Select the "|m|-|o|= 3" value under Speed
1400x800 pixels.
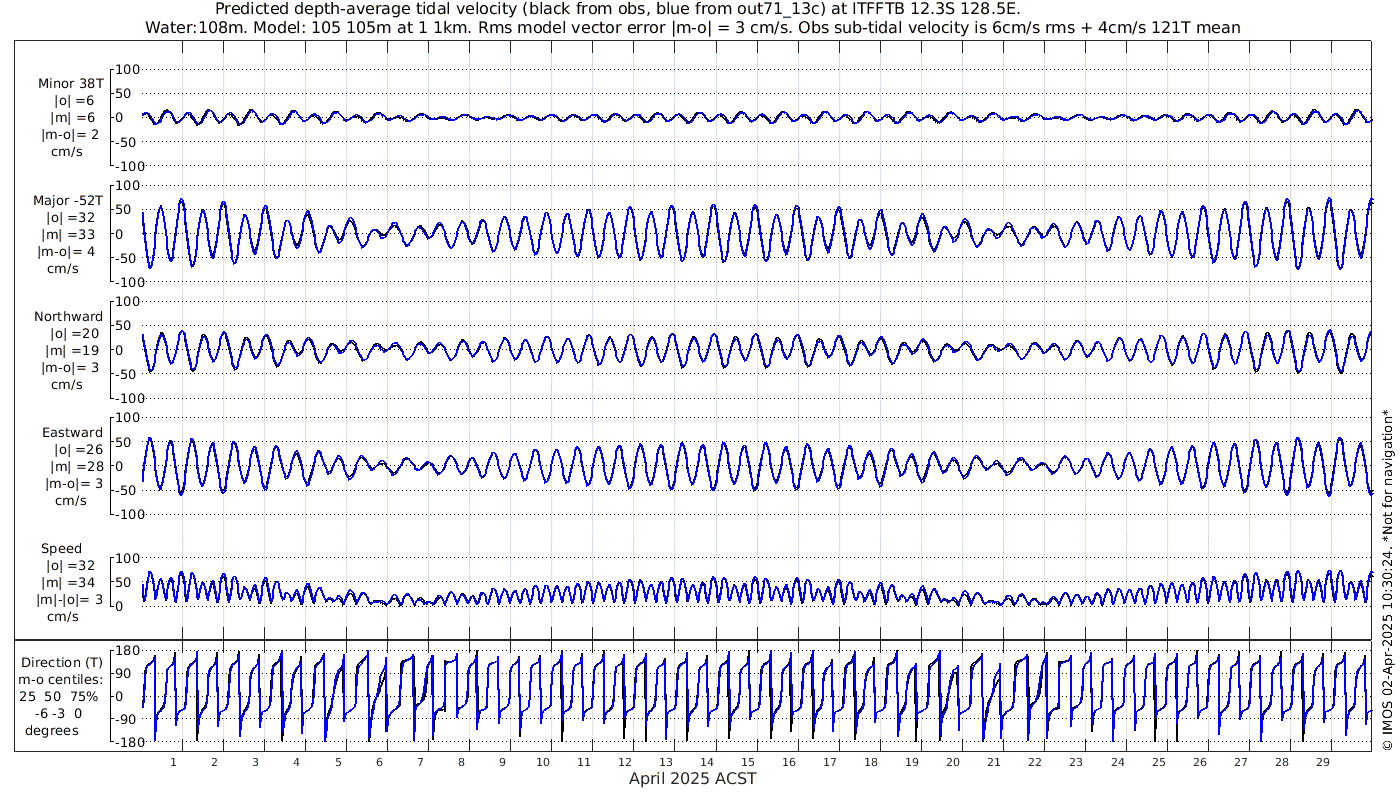pos(69,600)
